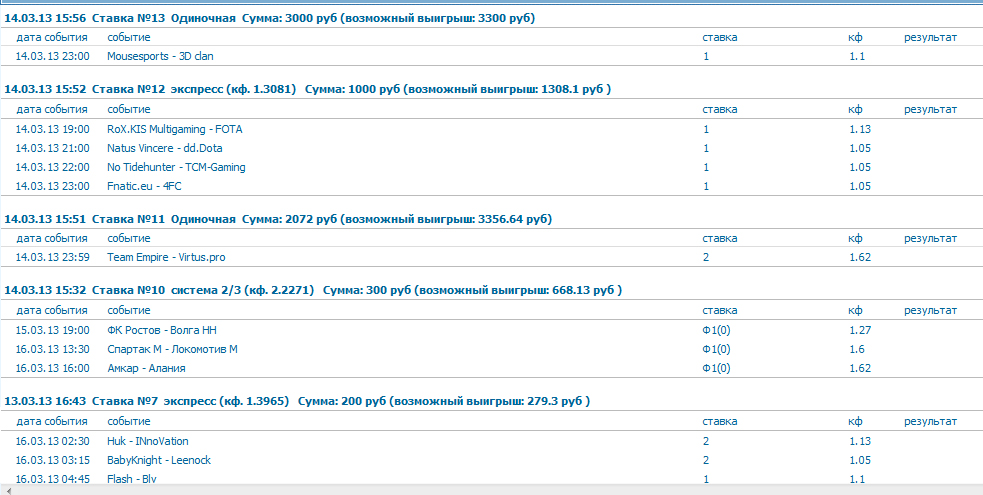The image size is (983, 495).
Task: Click Ф1(0) stake in ФК Ростов row
Action: (x=717, y=330)
